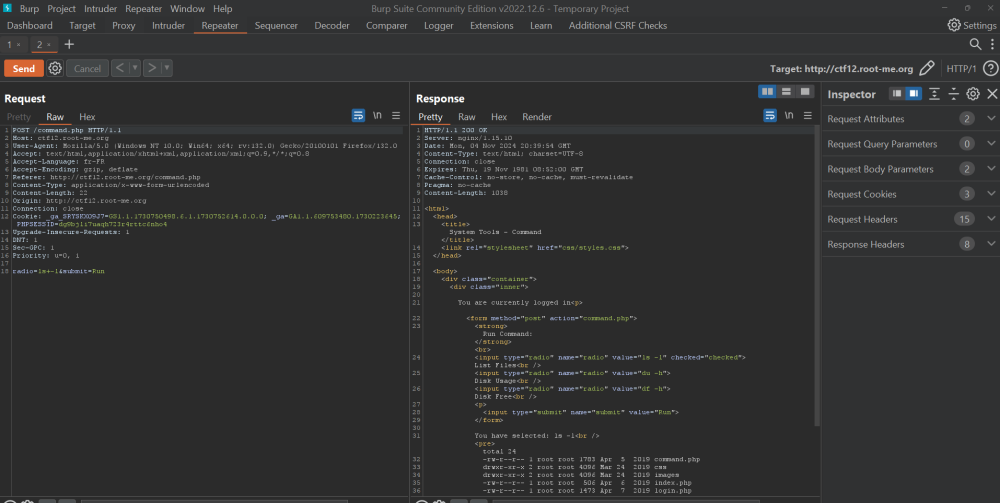Add a new Repeater tab with plus
The image size is (1000, 503).
[69, 45]
